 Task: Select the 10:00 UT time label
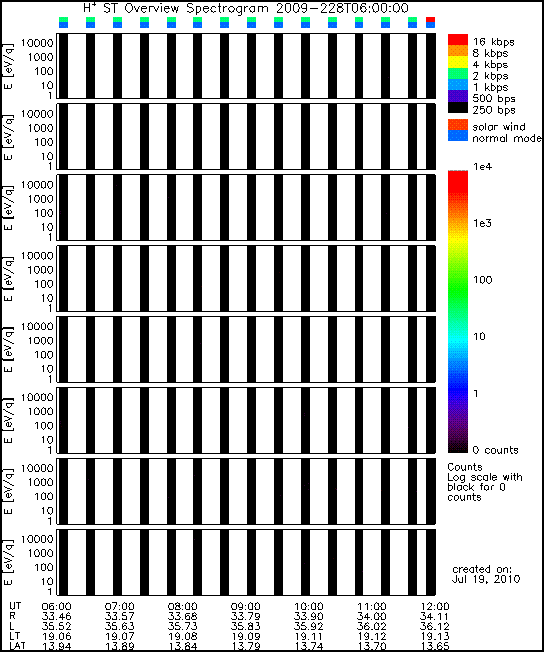click(309, 607)
